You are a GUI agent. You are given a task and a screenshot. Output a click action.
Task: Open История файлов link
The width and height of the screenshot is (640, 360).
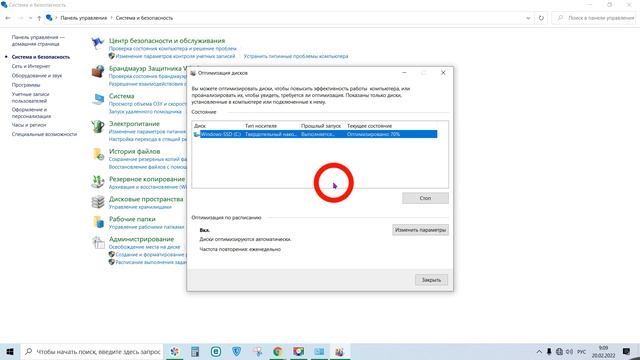pos(134,151)
